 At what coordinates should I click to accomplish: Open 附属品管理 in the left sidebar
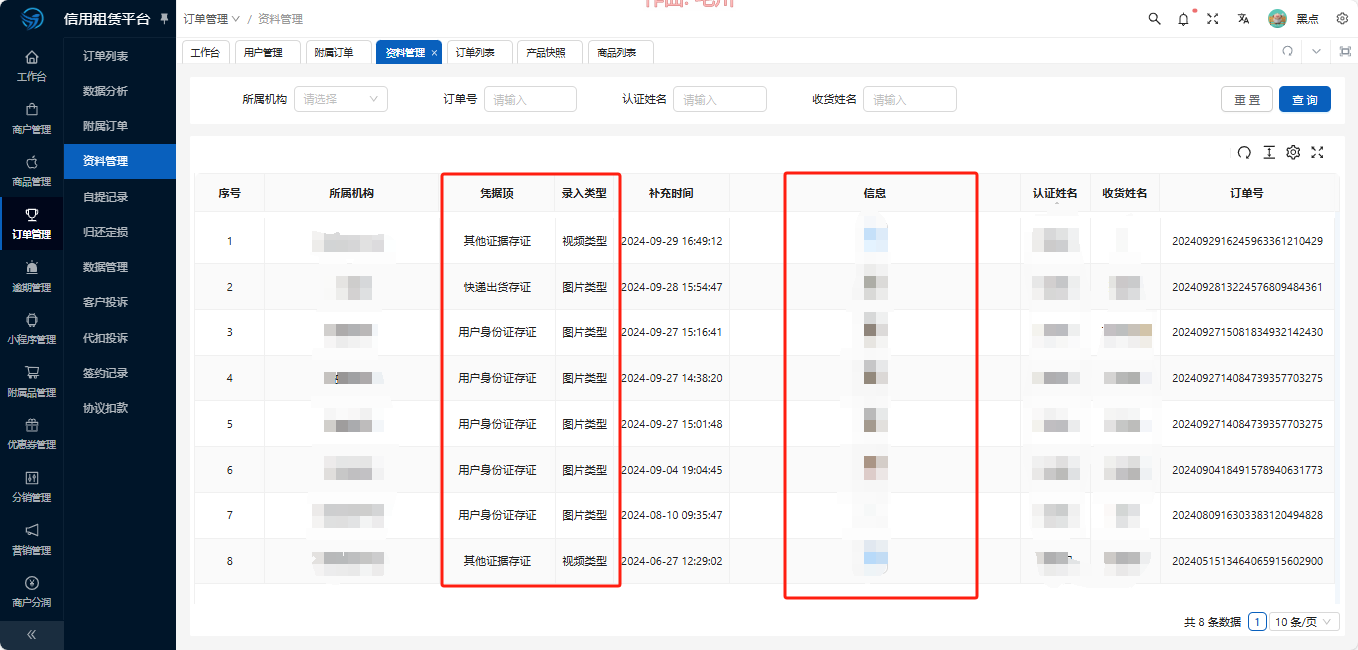tap(32, 381)
